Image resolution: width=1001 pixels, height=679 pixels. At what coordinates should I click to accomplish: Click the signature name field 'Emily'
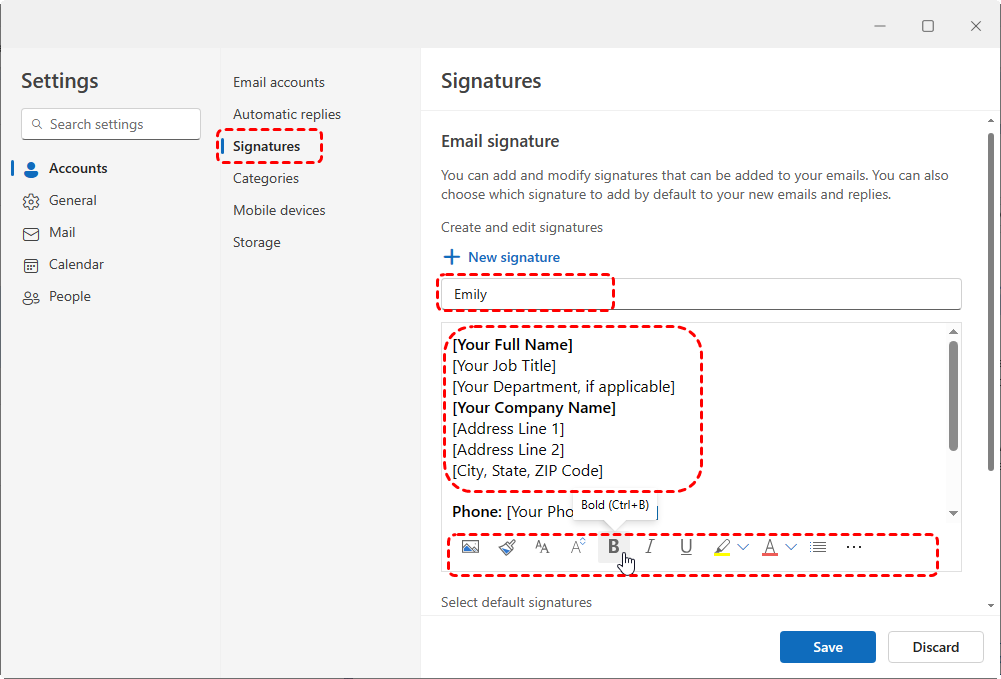pos(700,294)
